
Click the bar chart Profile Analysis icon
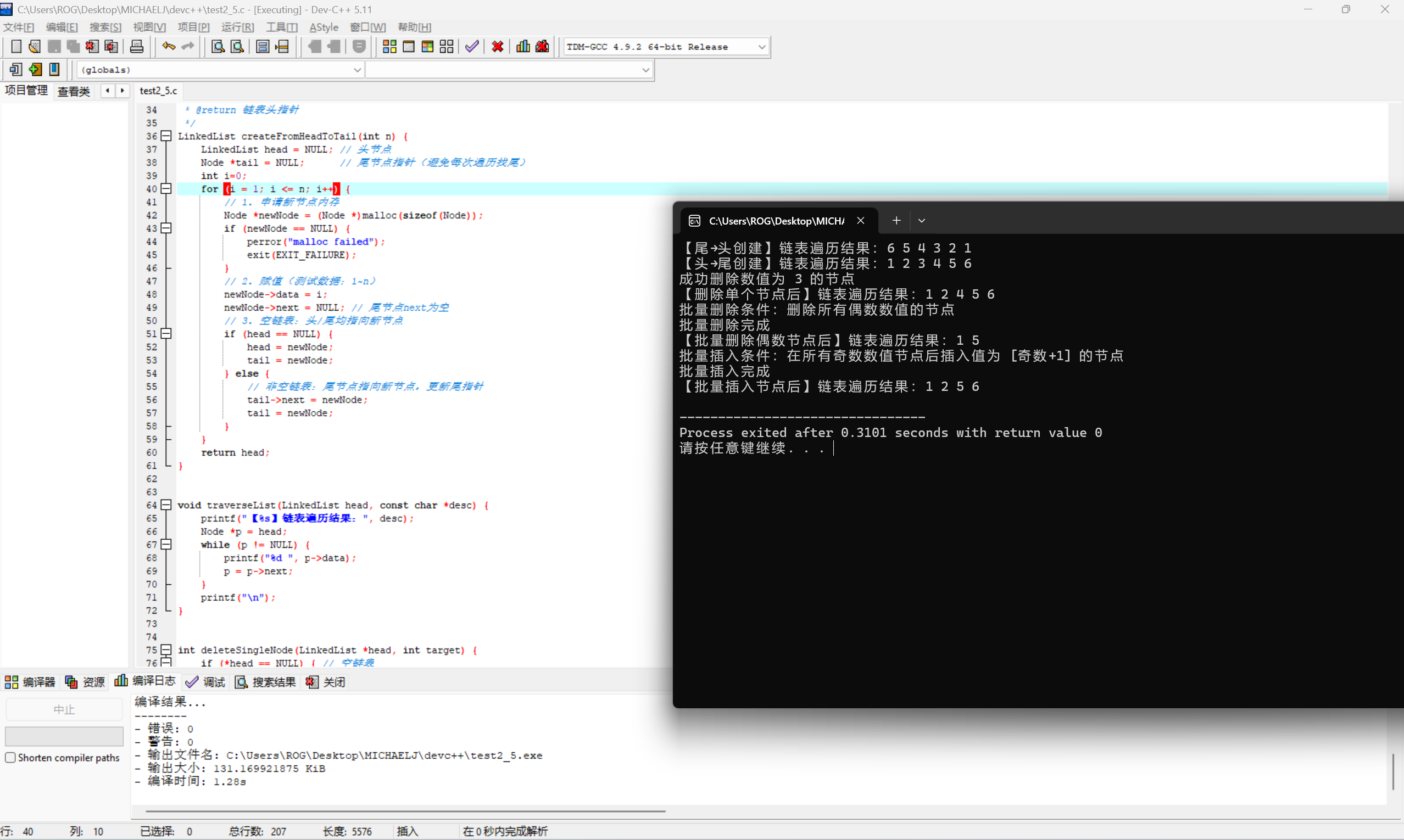(x=523, y=47)
